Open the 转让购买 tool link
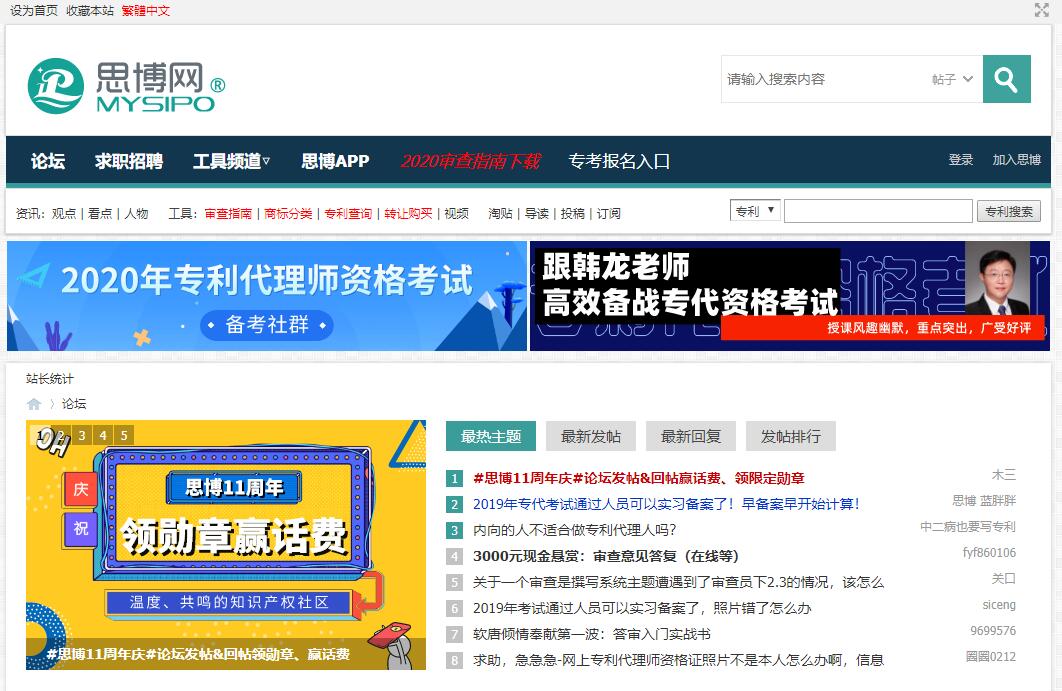Screen dimensions: 1062x691 [408, 213]
